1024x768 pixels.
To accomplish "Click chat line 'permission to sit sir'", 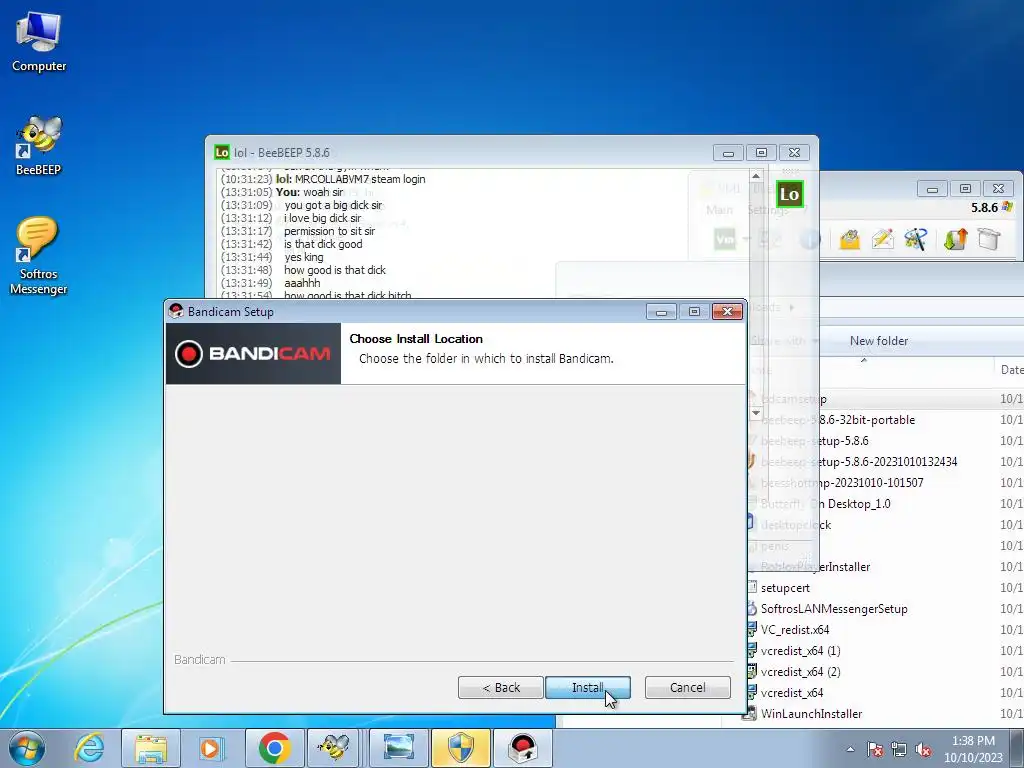I will (x=329, y=231).
